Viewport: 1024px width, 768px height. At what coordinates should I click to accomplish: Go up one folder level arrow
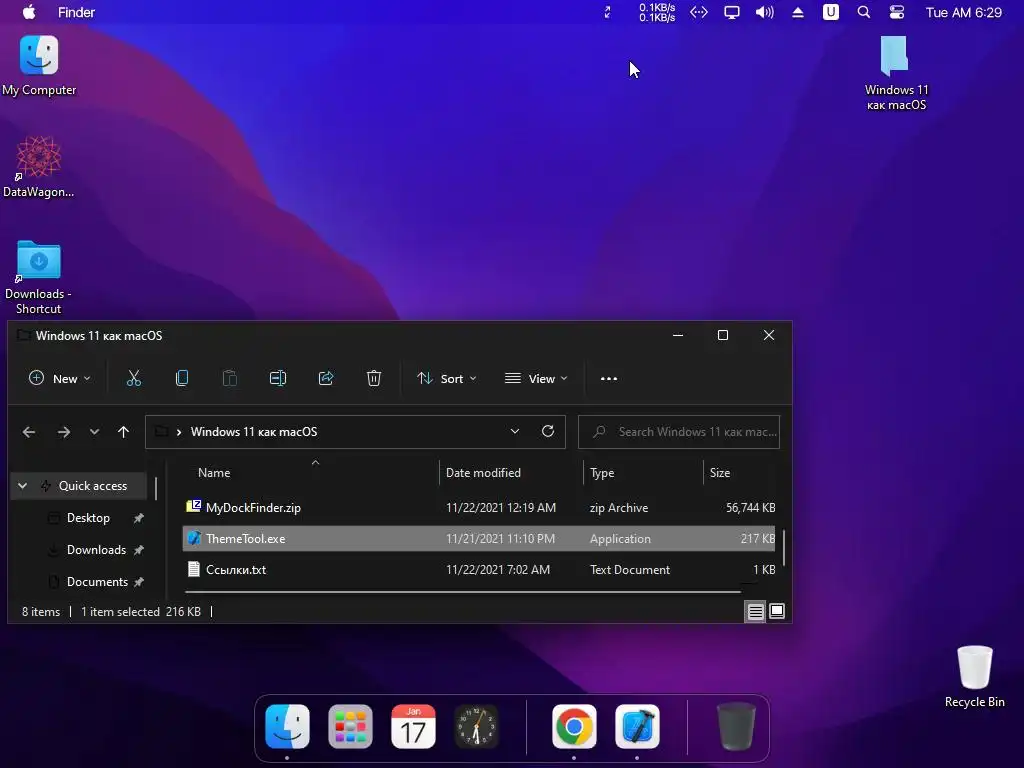pyautogui.click(x=123, y=432)
